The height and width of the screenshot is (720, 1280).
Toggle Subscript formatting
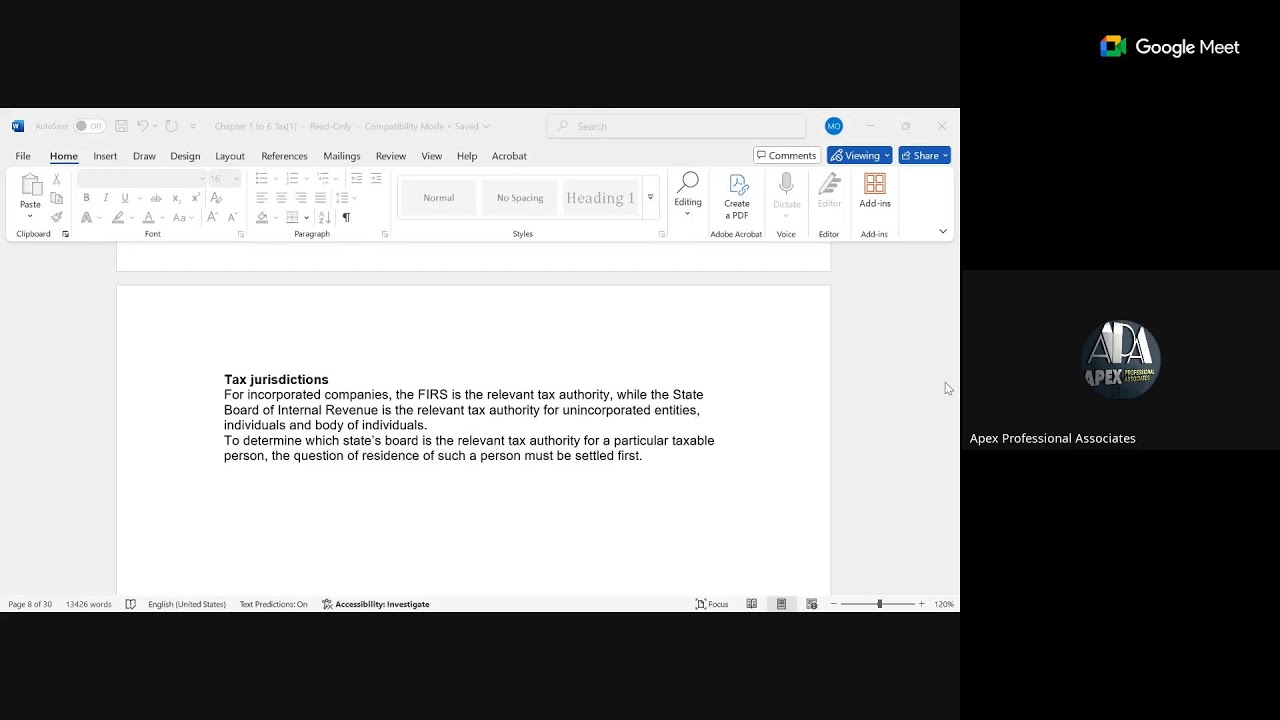pyautogui.click(x=176, y=198)
